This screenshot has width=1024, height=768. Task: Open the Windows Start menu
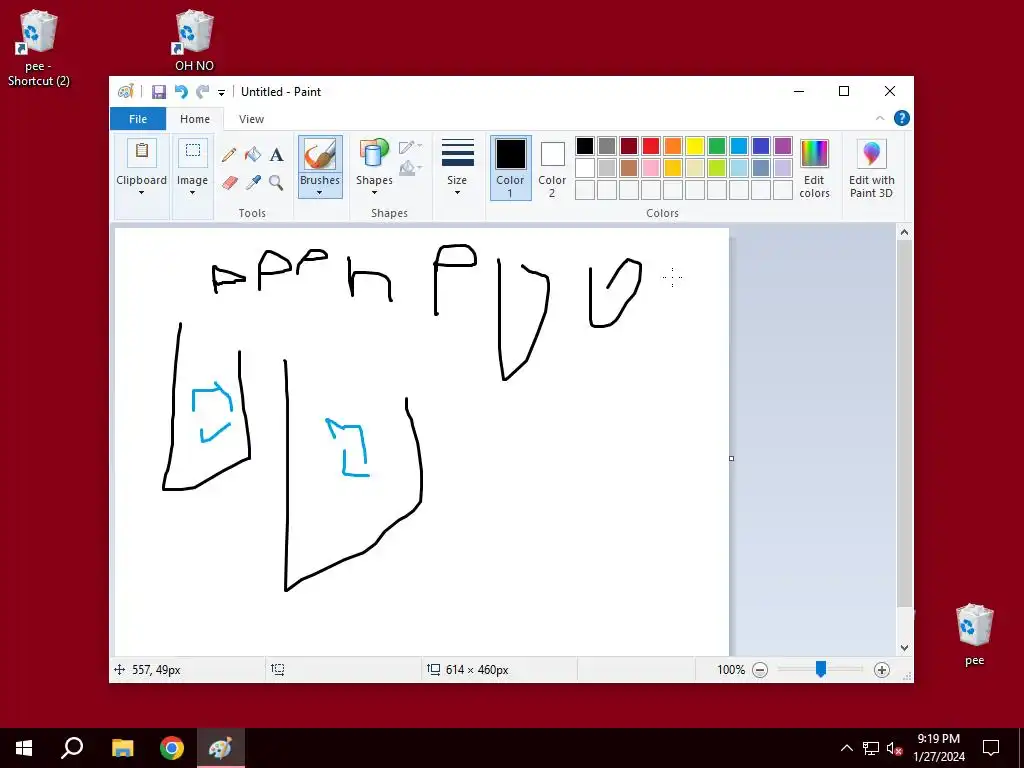click(24, 748)
